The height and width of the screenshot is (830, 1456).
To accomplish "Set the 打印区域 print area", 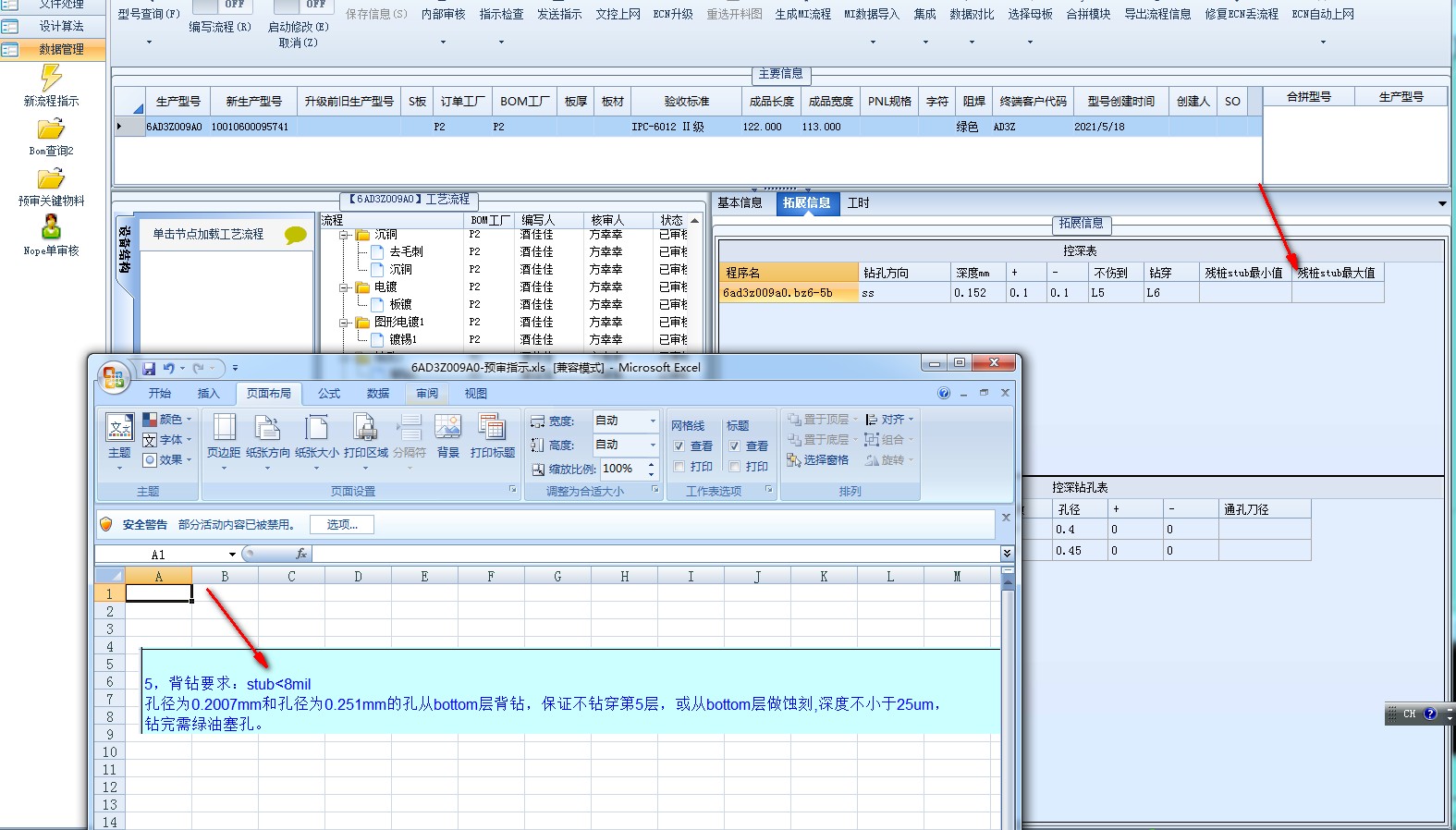I will click(x=366, y=442).
